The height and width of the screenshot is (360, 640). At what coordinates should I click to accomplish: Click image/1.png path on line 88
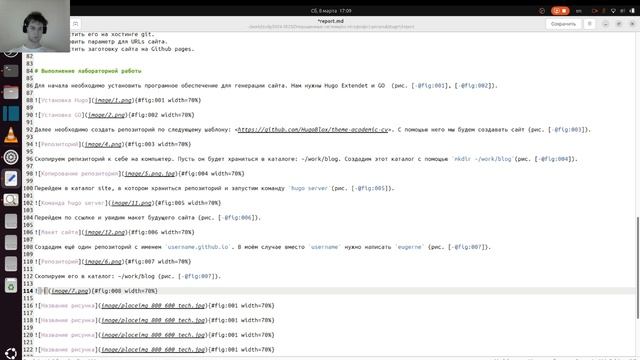(113, 100)
